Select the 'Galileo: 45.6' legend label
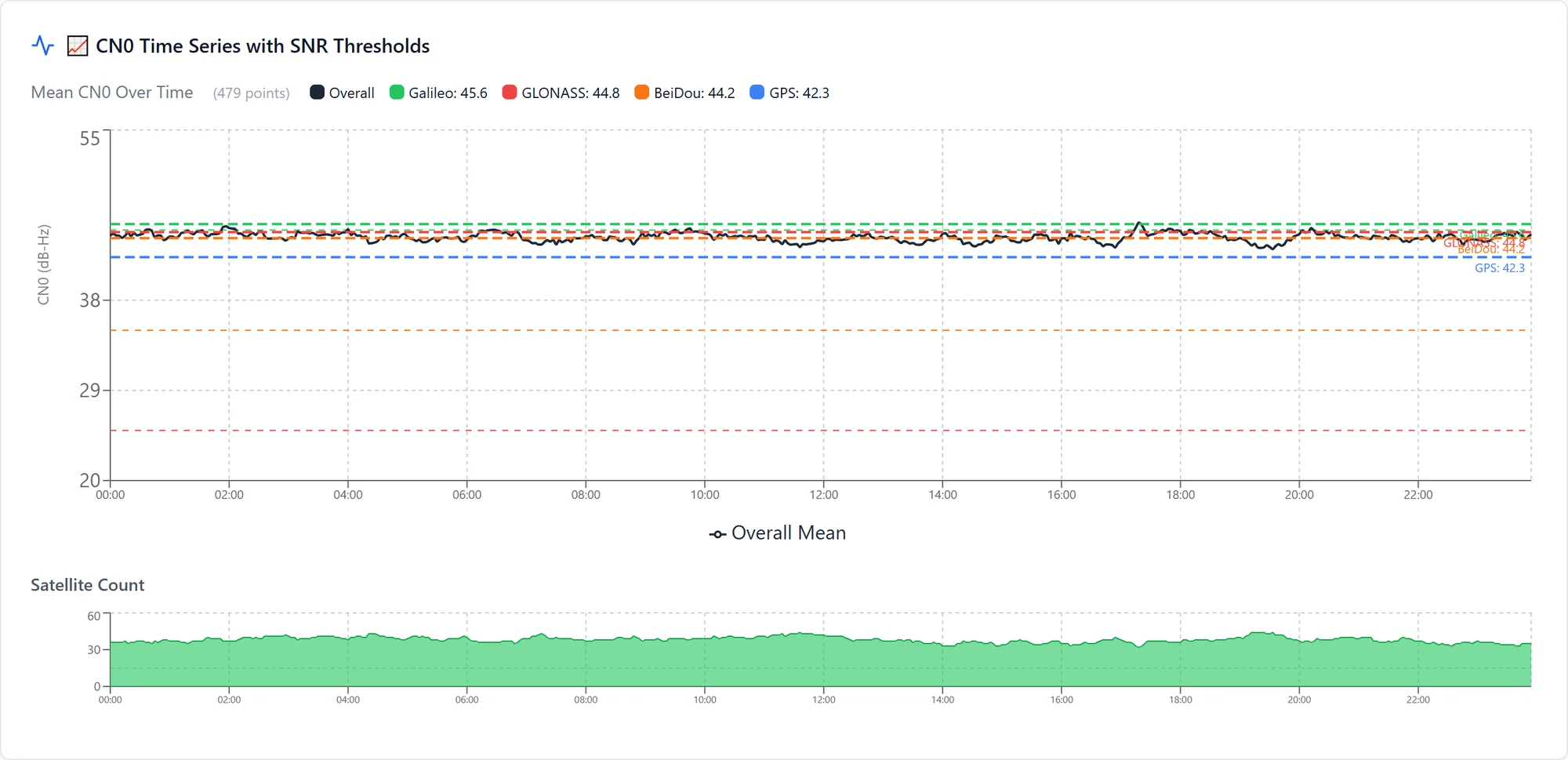 pos(448,93)
